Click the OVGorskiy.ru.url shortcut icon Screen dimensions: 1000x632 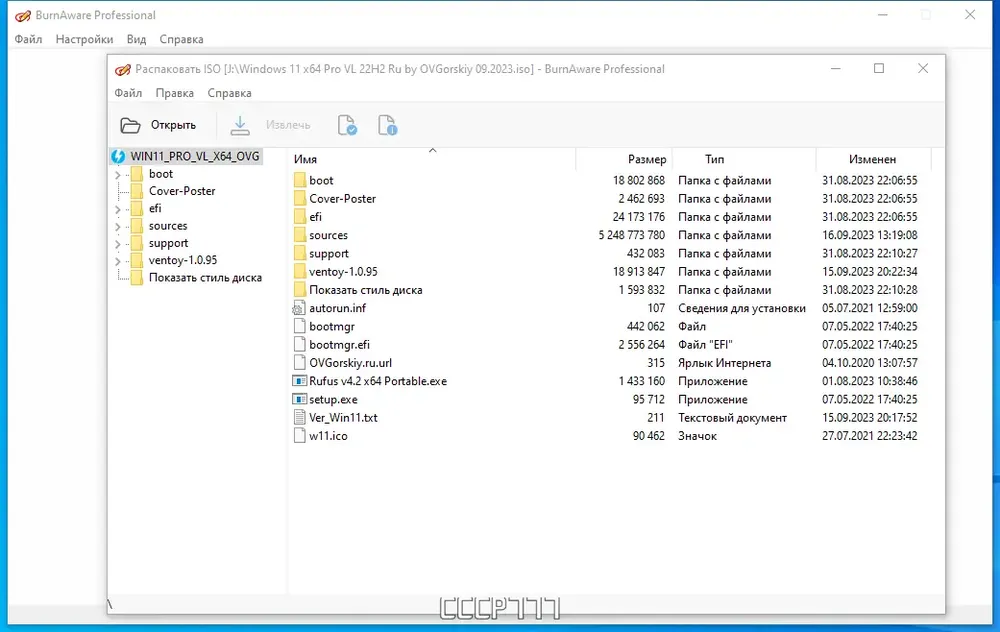[299, 363]
